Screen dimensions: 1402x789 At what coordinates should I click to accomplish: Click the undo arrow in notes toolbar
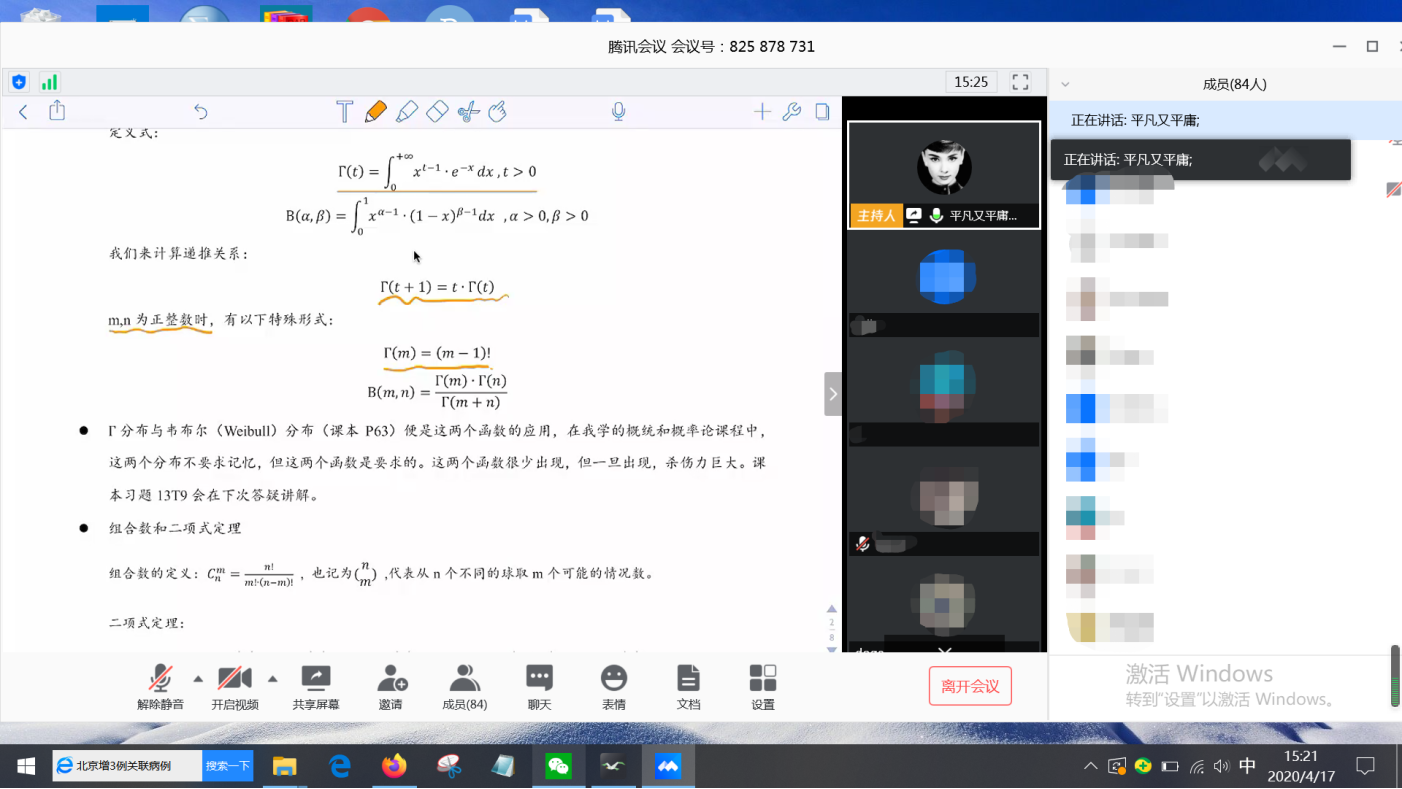(201, 112)
